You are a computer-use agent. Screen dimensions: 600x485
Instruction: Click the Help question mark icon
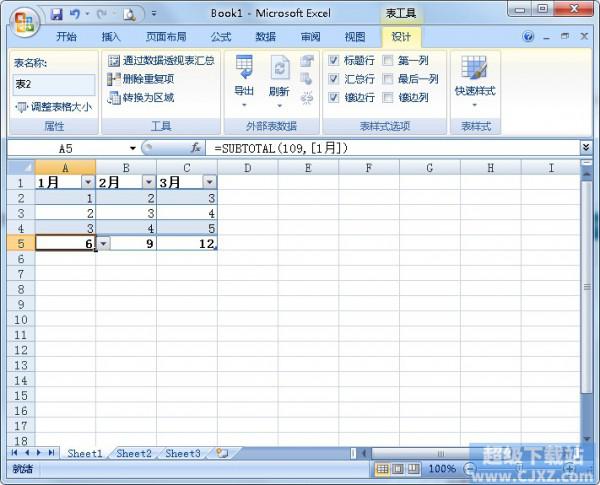pyautogui.click(x=529, y=37)
